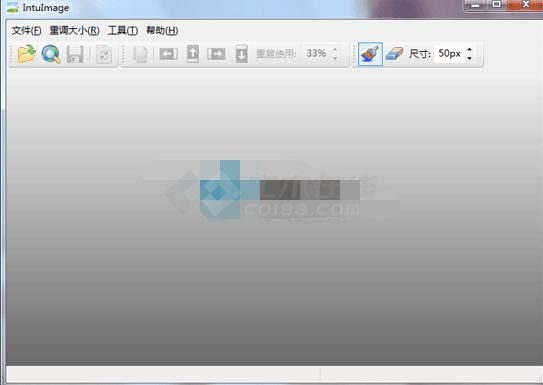Image resolution: width=543 pixels, height=385 pixels.
Task: Click the magnifier preview icon
Action: tap(51, 54)
